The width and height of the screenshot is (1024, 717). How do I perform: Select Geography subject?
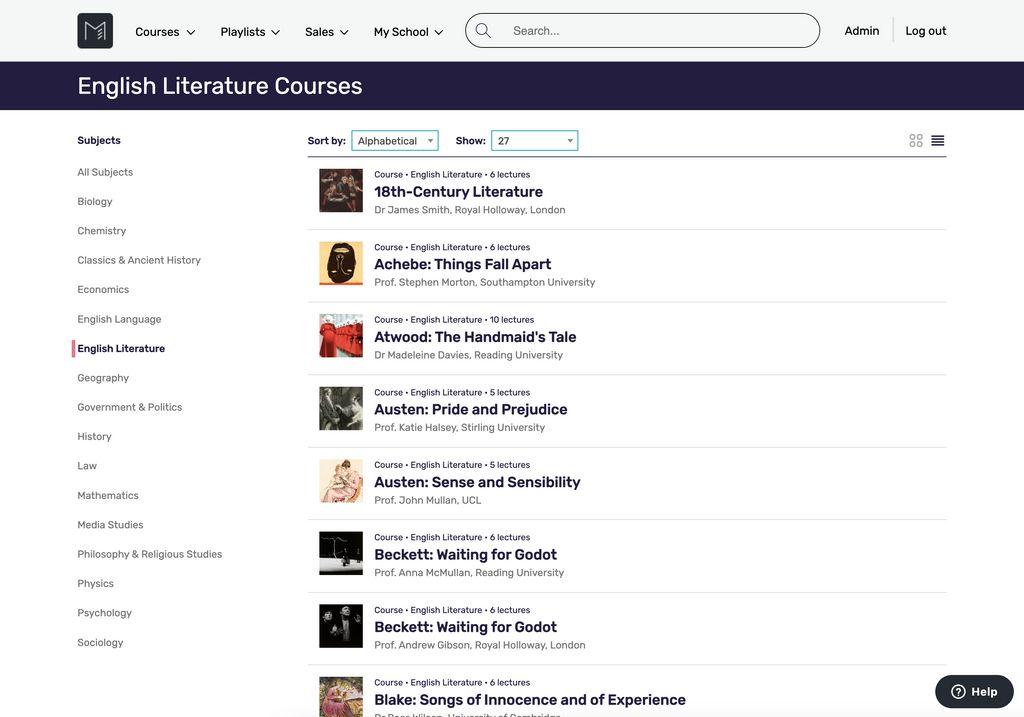[103, 377]
